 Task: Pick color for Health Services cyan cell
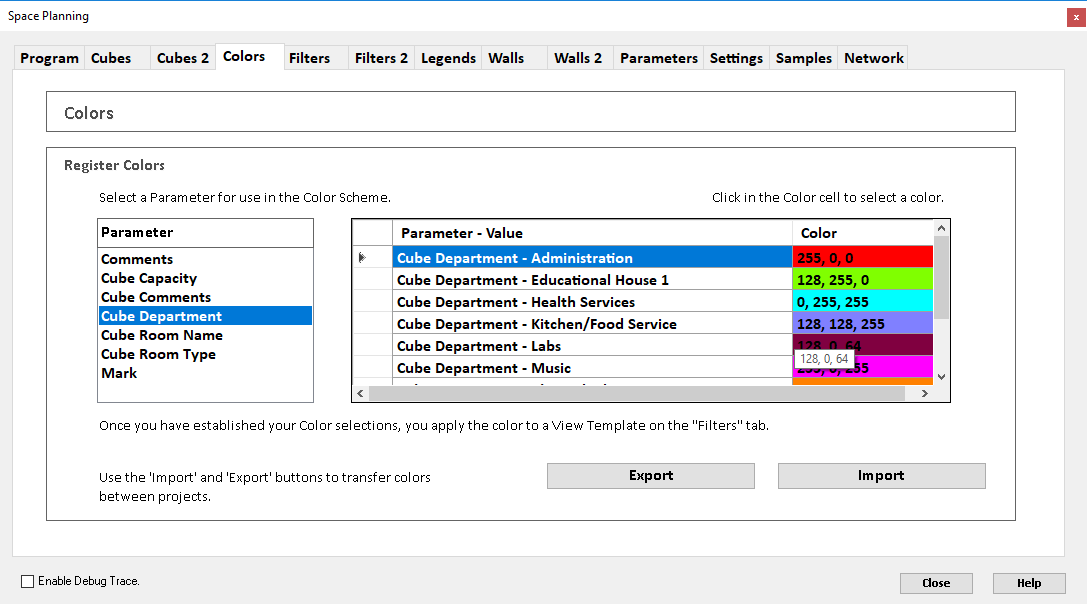point(862,302)
